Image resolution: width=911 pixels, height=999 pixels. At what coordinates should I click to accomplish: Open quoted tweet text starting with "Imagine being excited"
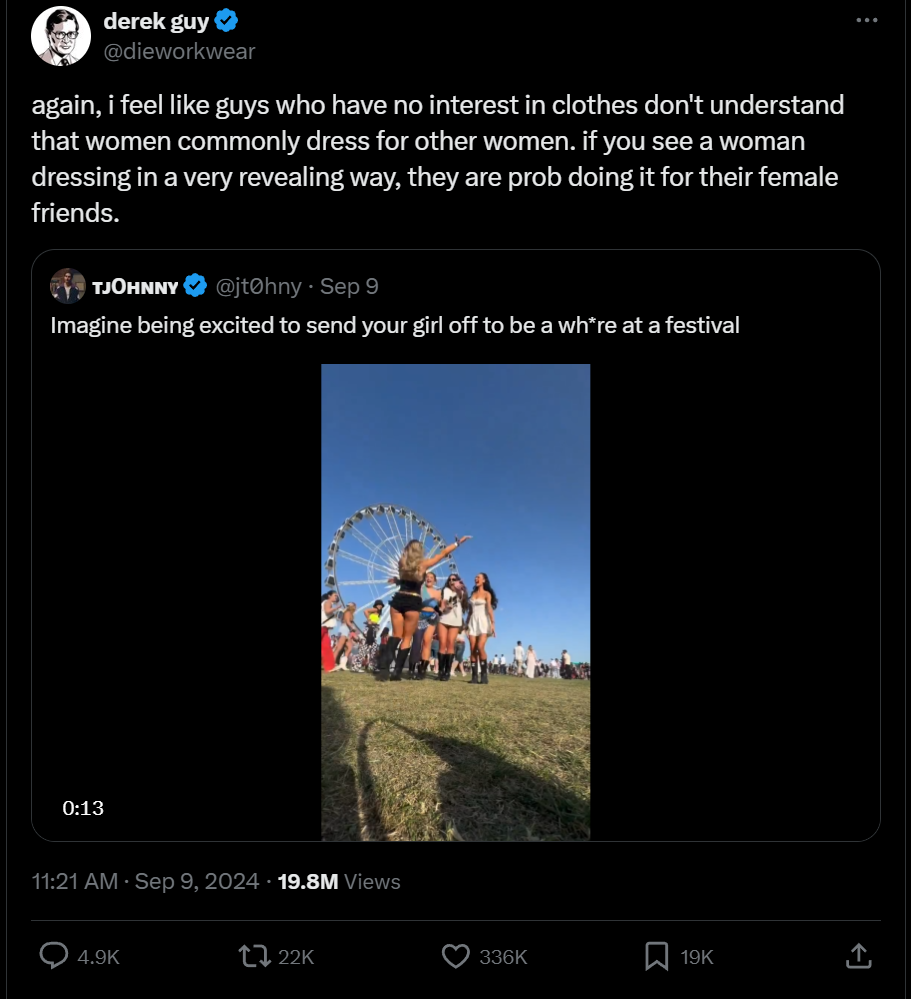395,325
